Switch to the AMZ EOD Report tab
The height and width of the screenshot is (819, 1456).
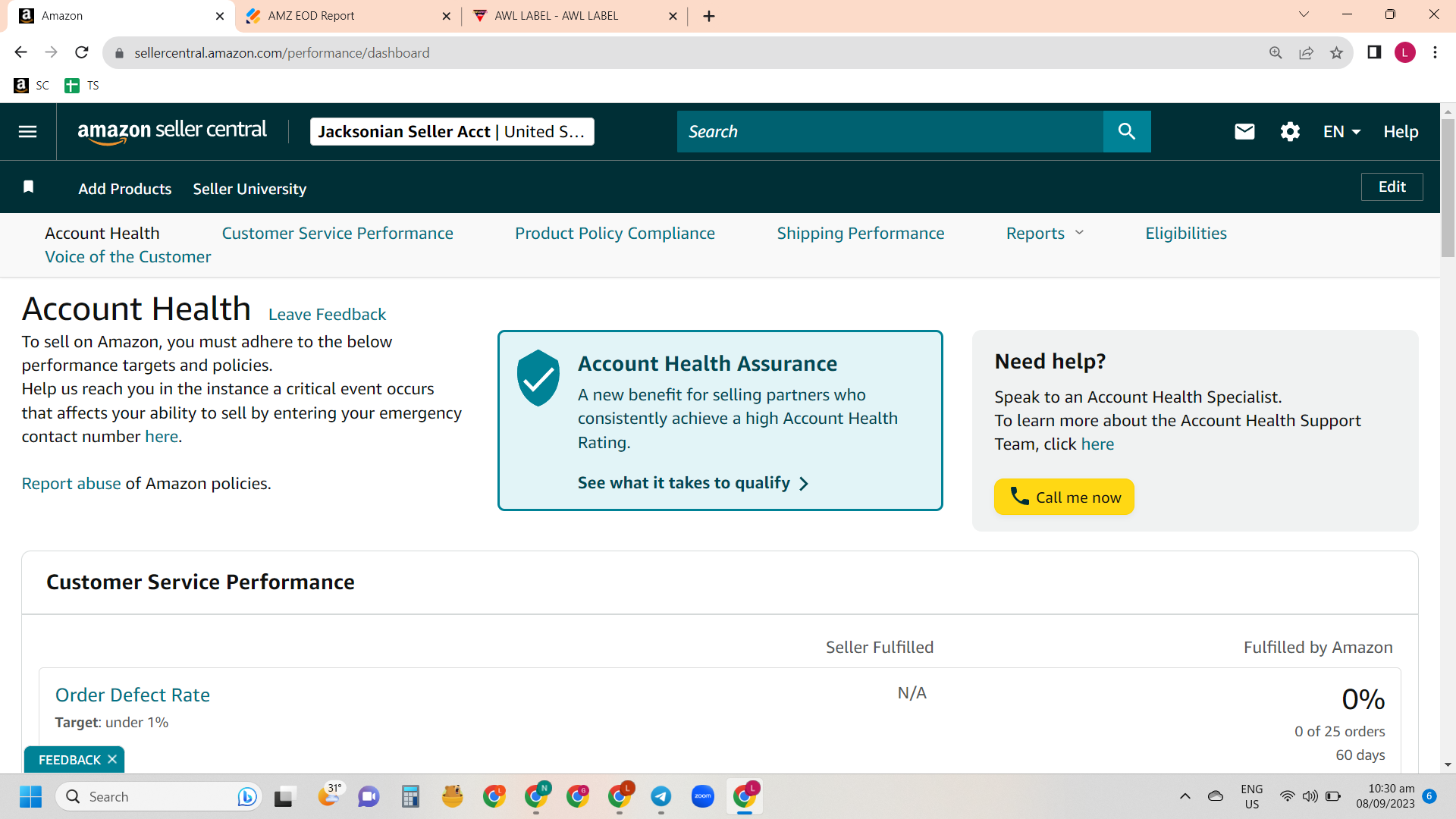click(348, 16)
